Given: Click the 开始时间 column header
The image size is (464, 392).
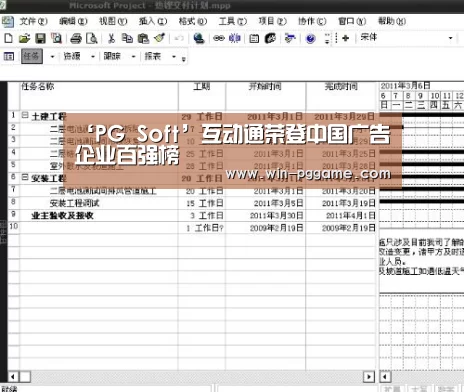Looking at the screenshot, I should [x=265, y=96].
